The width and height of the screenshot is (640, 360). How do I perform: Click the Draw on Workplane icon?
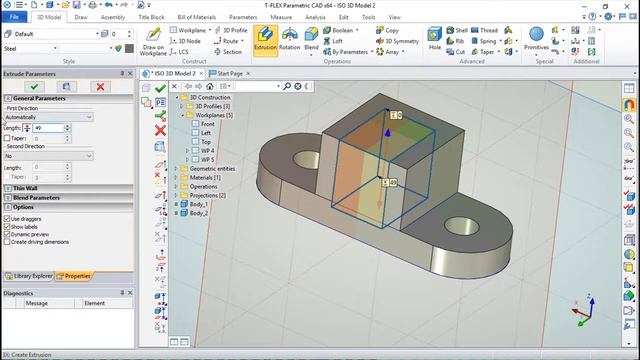(x=153, y=41)
